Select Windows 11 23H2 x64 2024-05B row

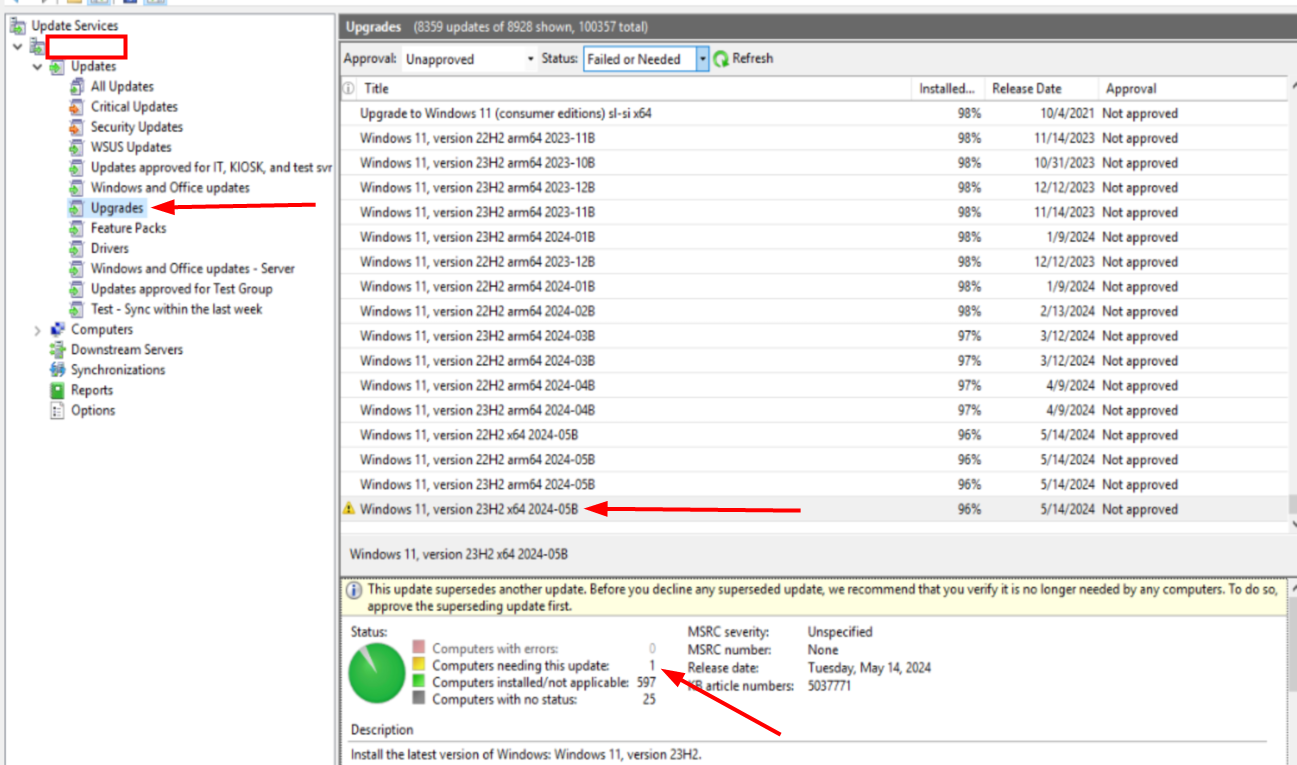click(813, 509)
